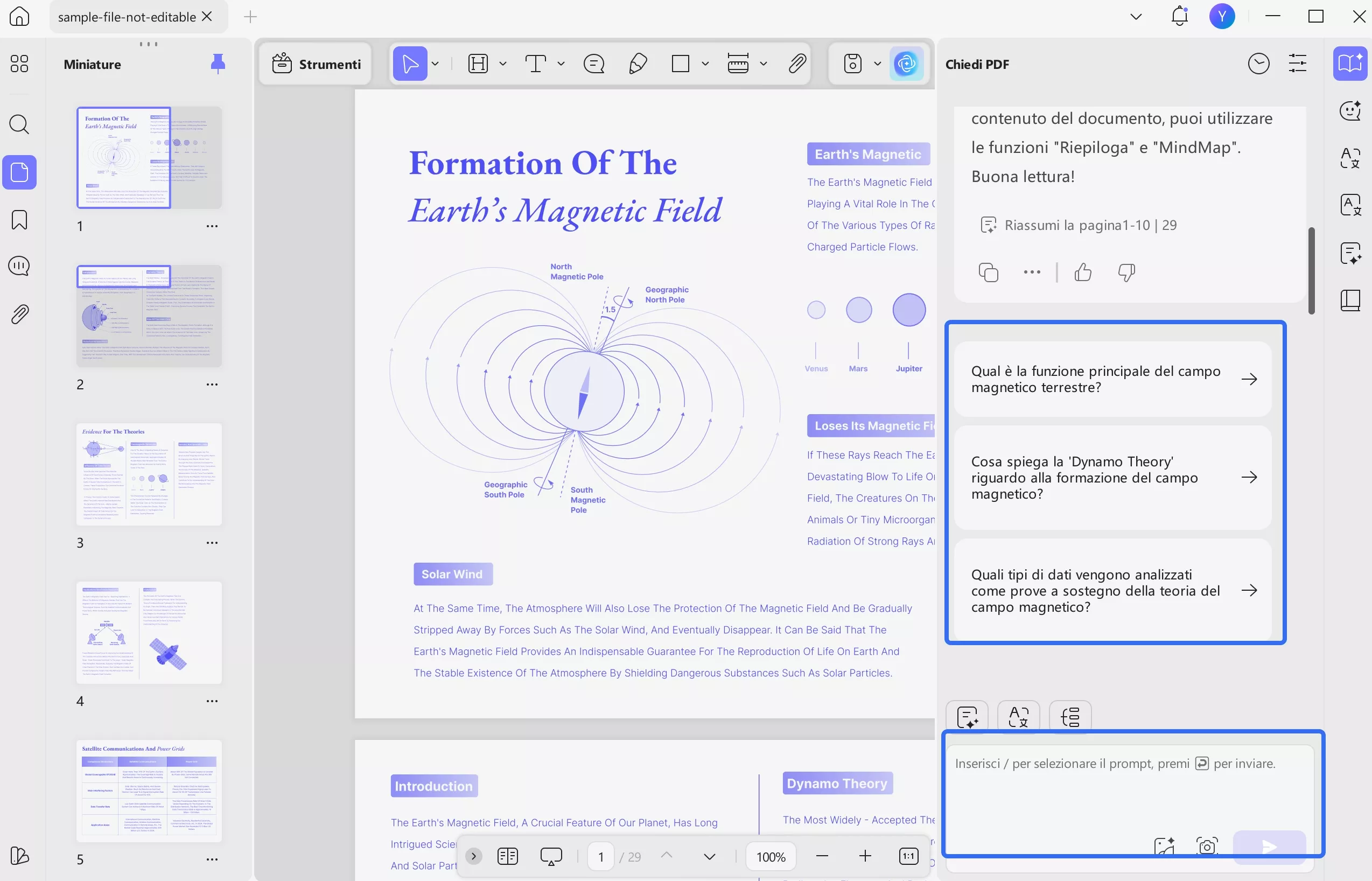Image resolution: width=1372 pixels, height=881 pixels.
Task: Open the 100% zoom level box
Action: 771,856
